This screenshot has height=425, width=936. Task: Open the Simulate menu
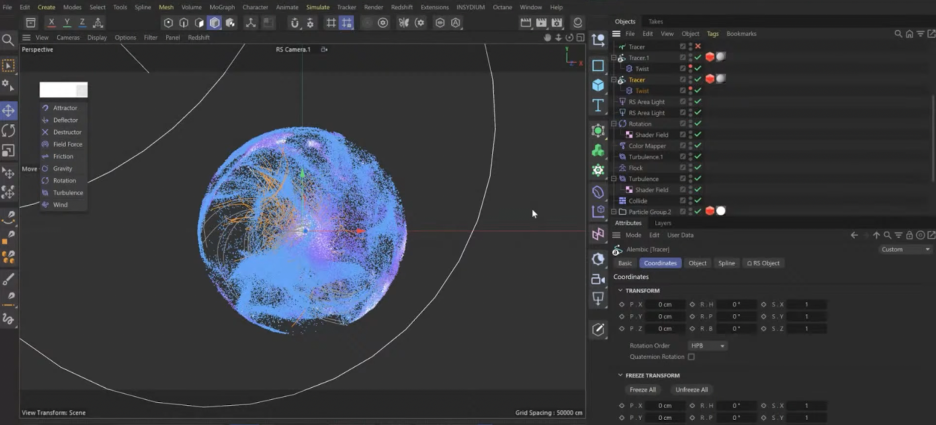click(318, 7)
